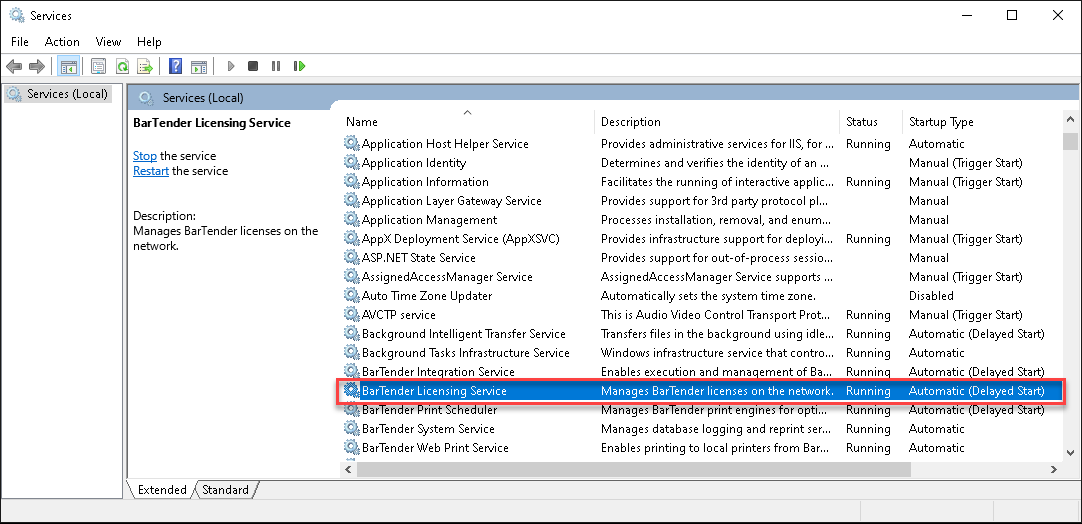
Task: Select AssignedAccessManager Service row
Action: click(x=702, y=277)
